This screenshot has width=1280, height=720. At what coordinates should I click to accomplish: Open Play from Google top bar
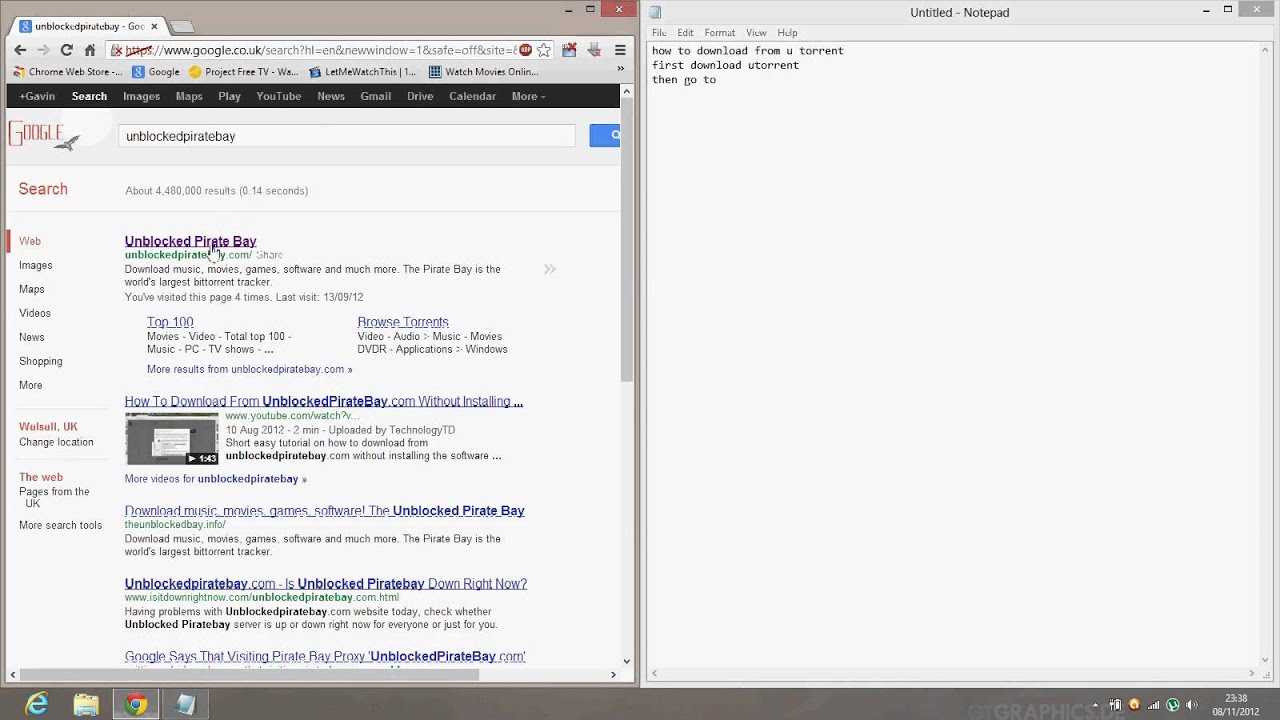[229, 96]
